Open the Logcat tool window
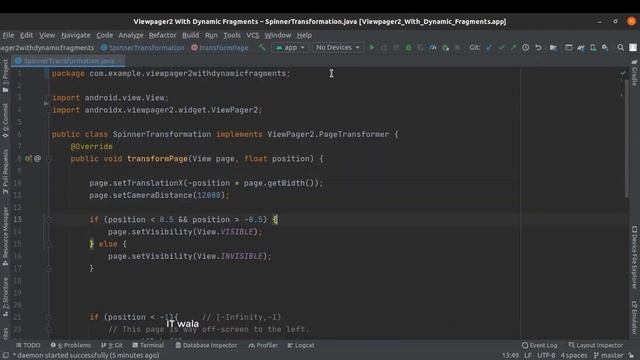640x360 pixels. click(301, 345)
